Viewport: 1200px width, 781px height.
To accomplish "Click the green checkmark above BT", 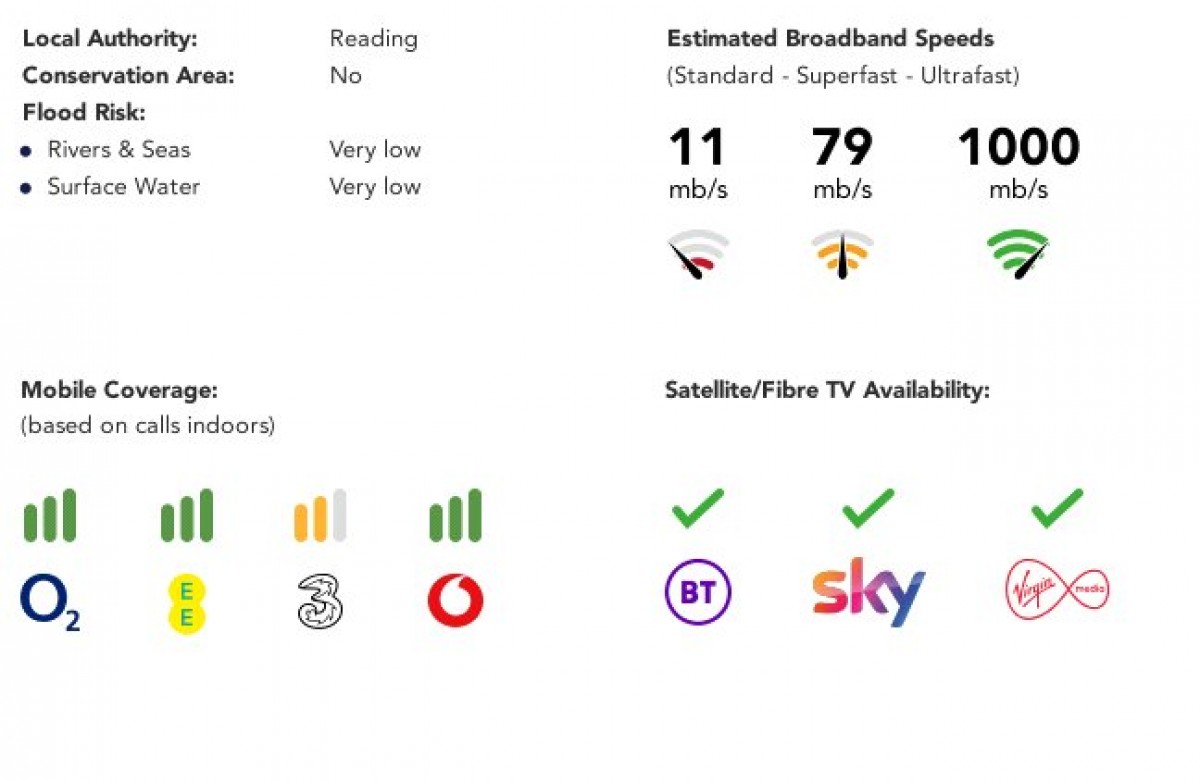I will click(698, 508).
